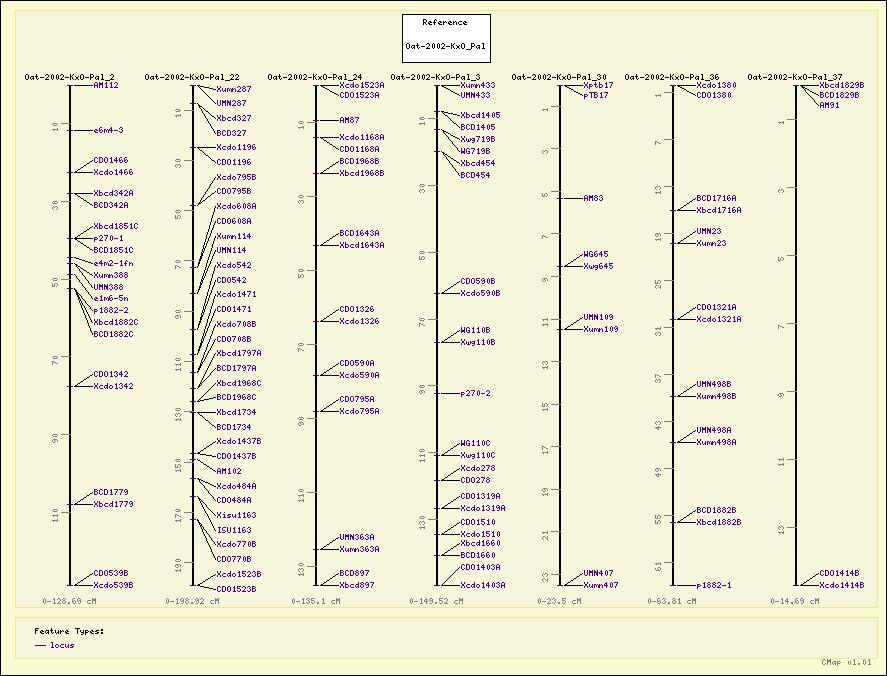This screenshot has height=676, width=887.
Task: Click the Oat-2002-KxO-Pal_2 map title
Action: (69, 77)
